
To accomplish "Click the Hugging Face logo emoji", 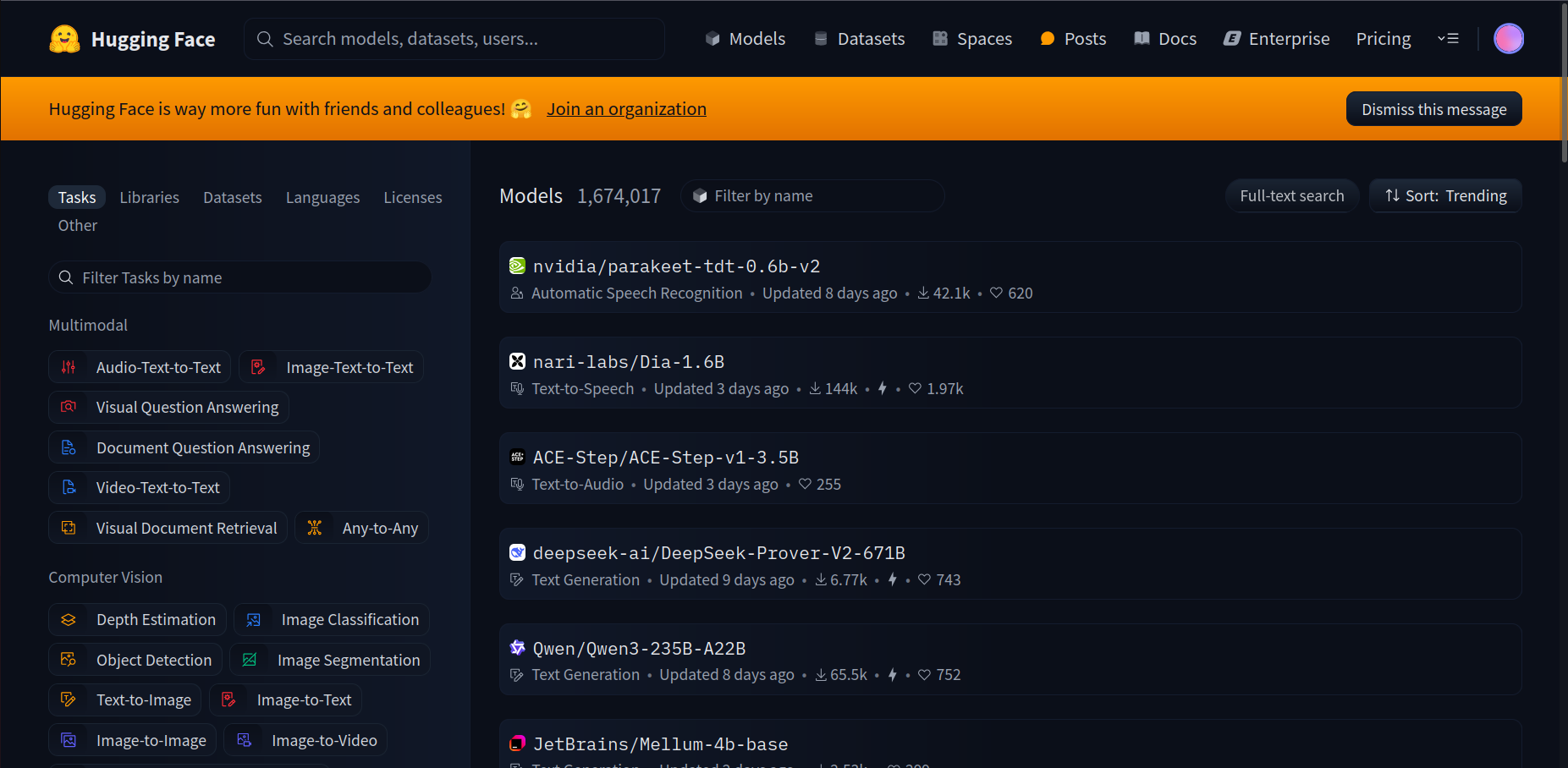I will tap(64, 39).
